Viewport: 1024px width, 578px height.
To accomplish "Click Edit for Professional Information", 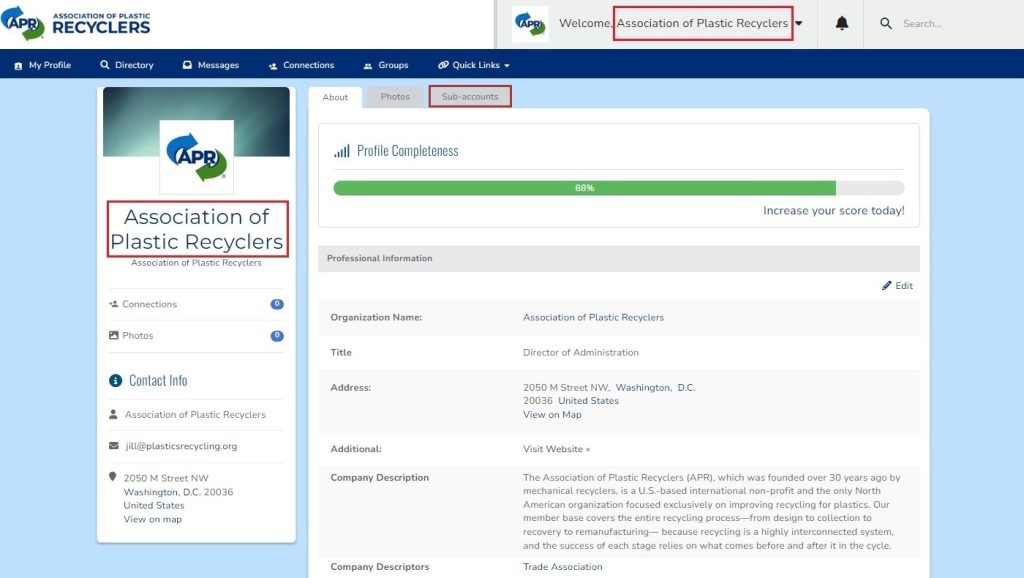I will tap(897, 286).
